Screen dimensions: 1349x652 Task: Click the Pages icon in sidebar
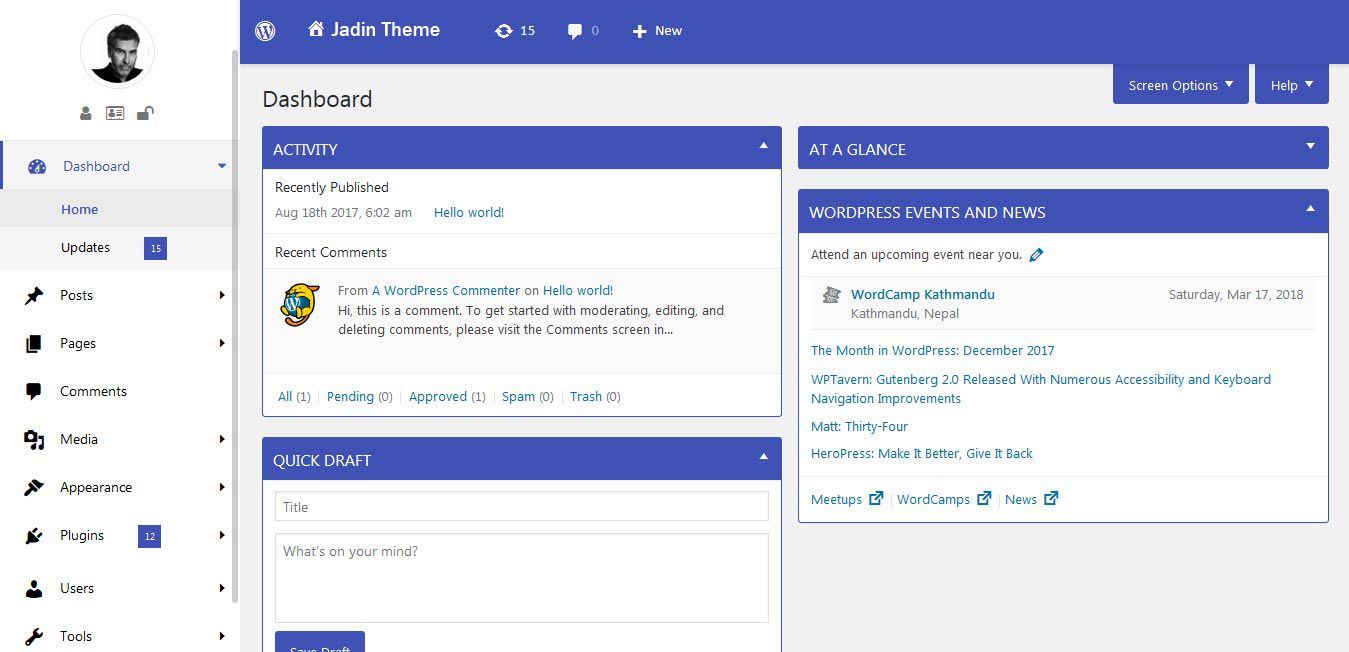(x=34, y=343)
